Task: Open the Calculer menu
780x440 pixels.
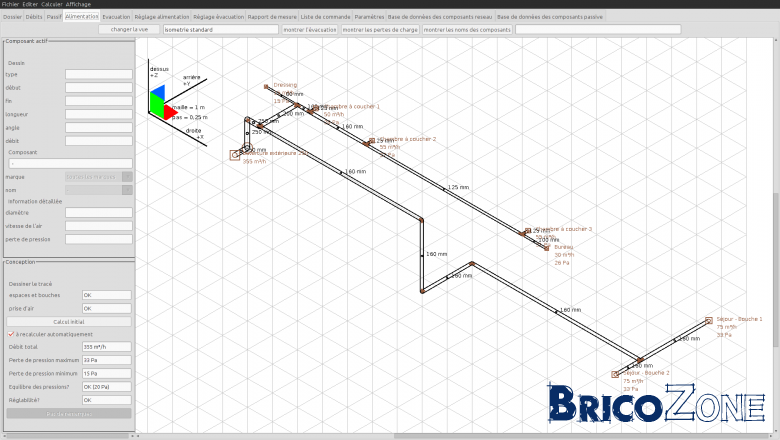Action: (52, 4)
